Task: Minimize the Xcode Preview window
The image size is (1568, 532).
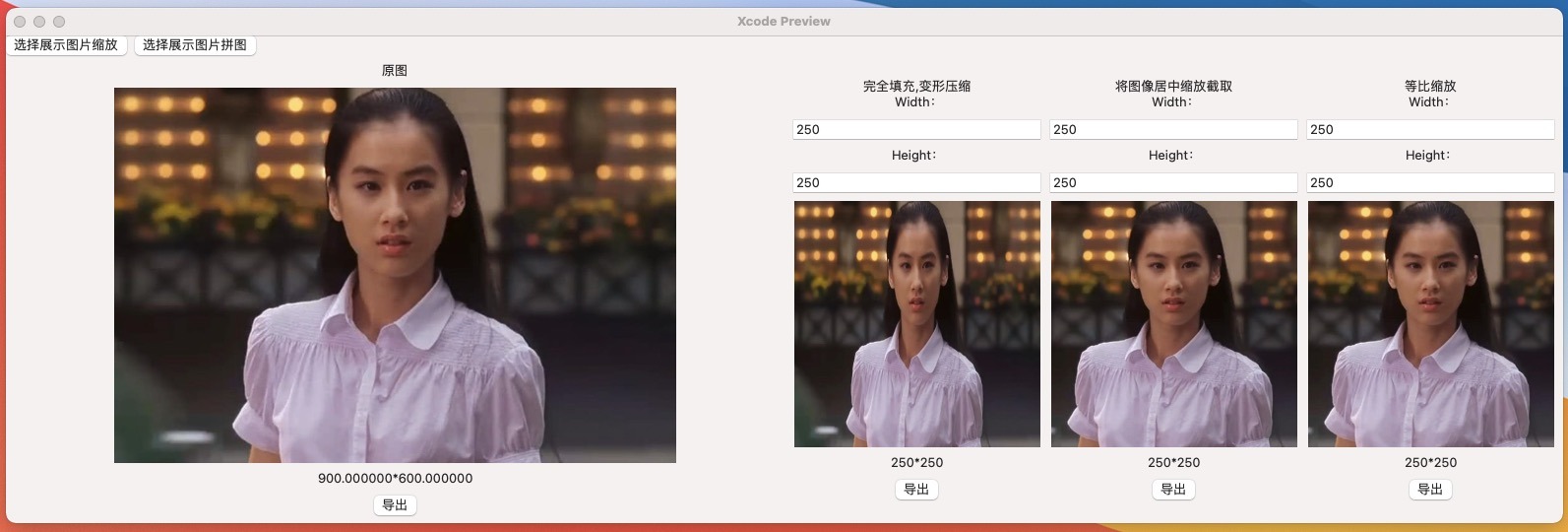Action: pyautogui.click(x=39, y=21)
